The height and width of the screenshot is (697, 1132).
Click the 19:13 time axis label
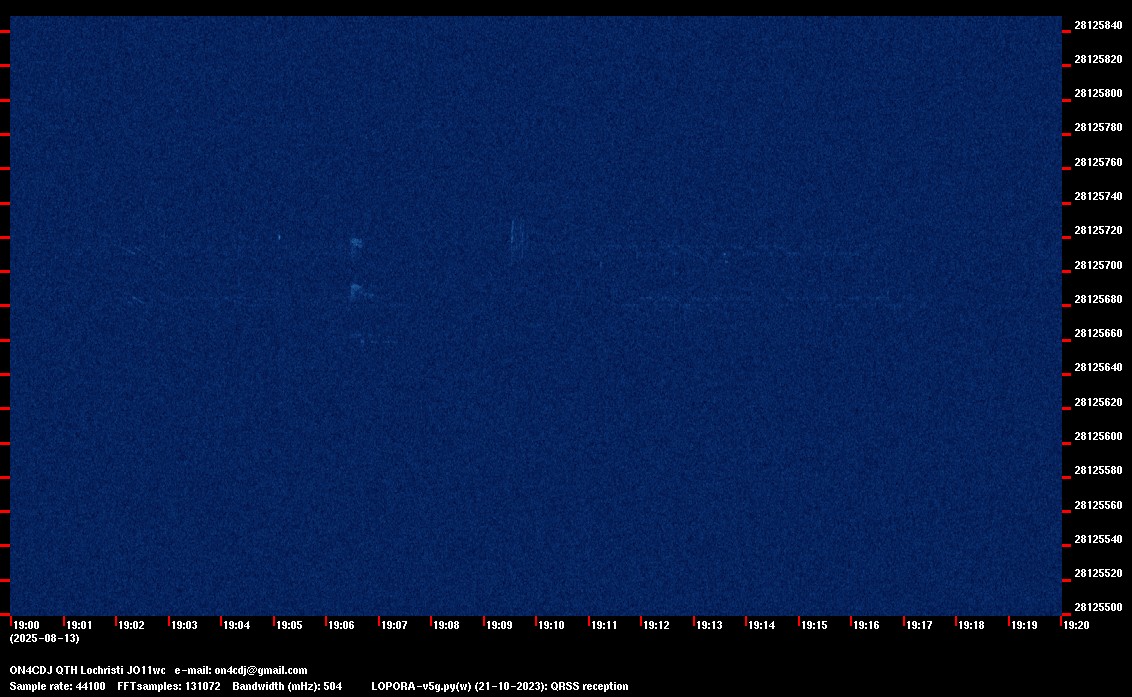click(x=709, y=625)
